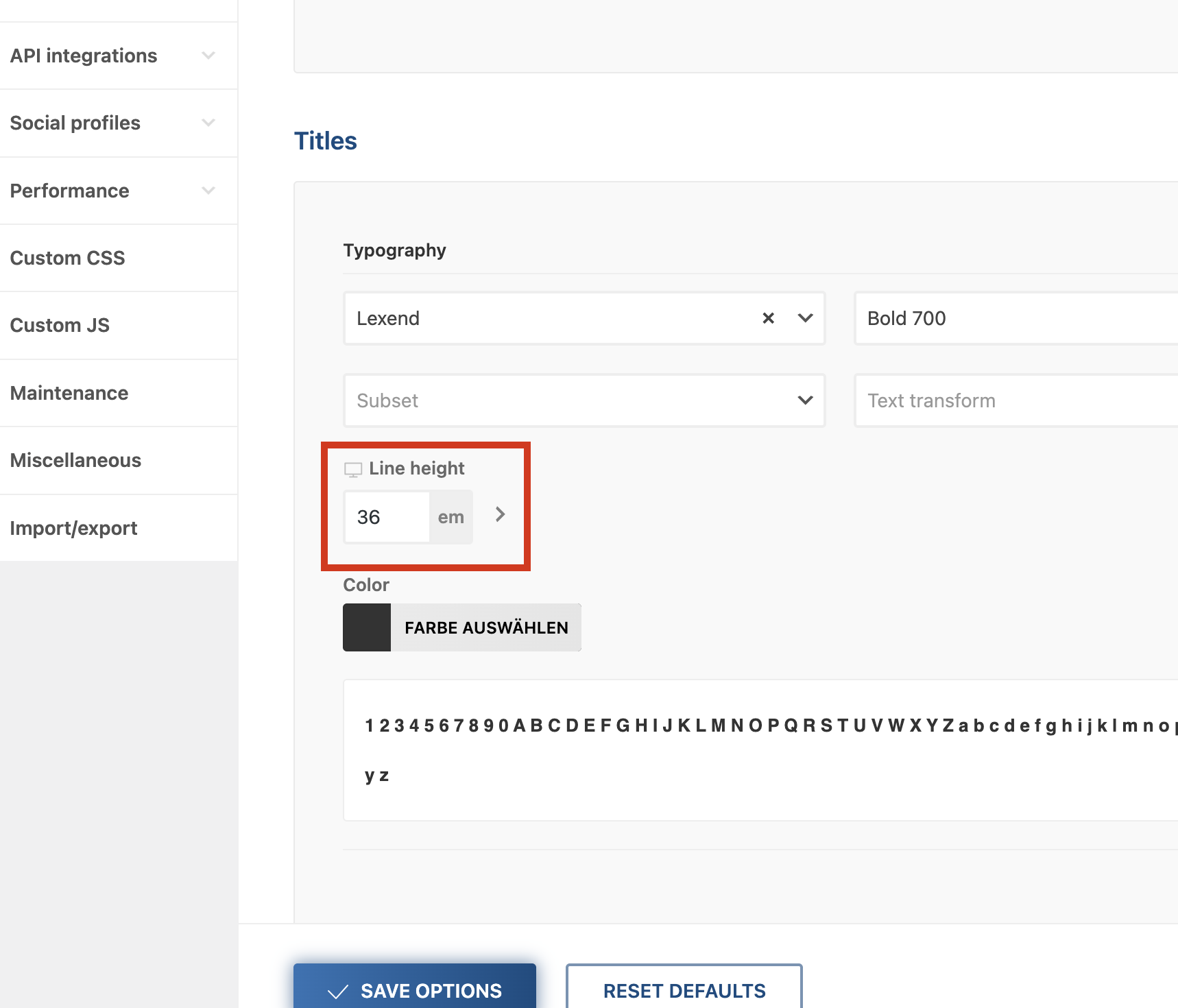The height and width of the screenshot is (1008, 1178).
Task: Navigate to Import/export
Action: 73,528
